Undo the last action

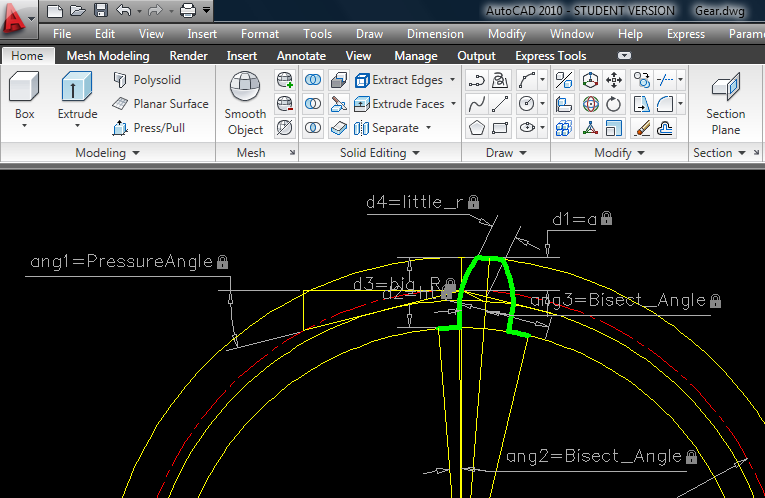123,10
